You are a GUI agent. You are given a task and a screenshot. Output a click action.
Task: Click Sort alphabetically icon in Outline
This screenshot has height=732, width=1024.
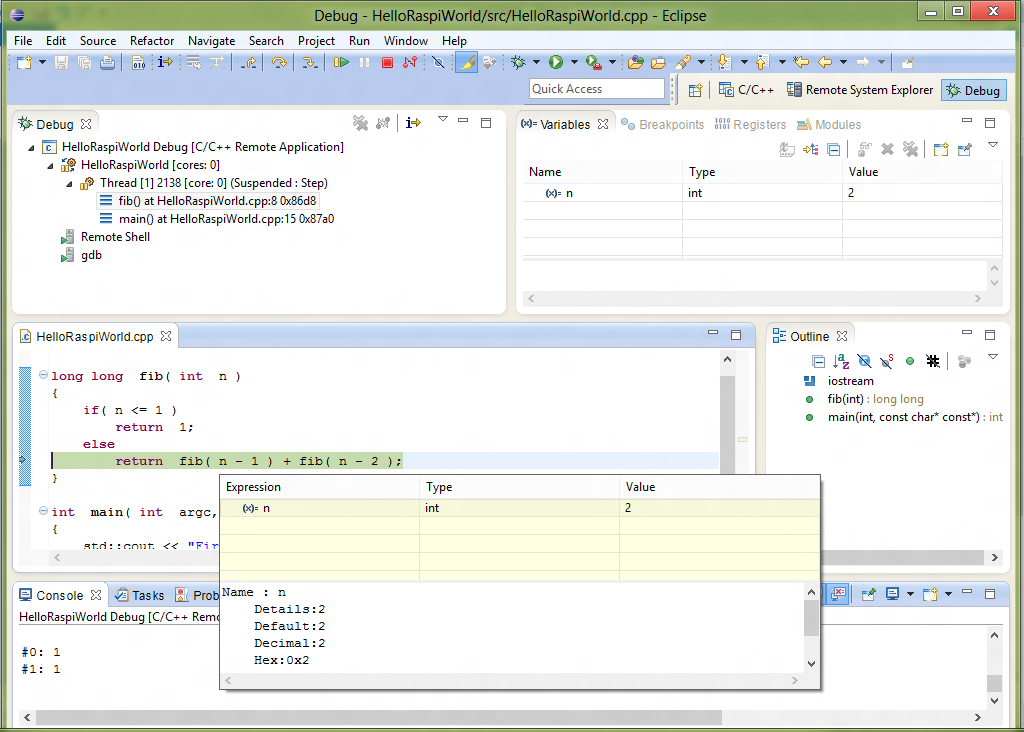pos(841,361)
